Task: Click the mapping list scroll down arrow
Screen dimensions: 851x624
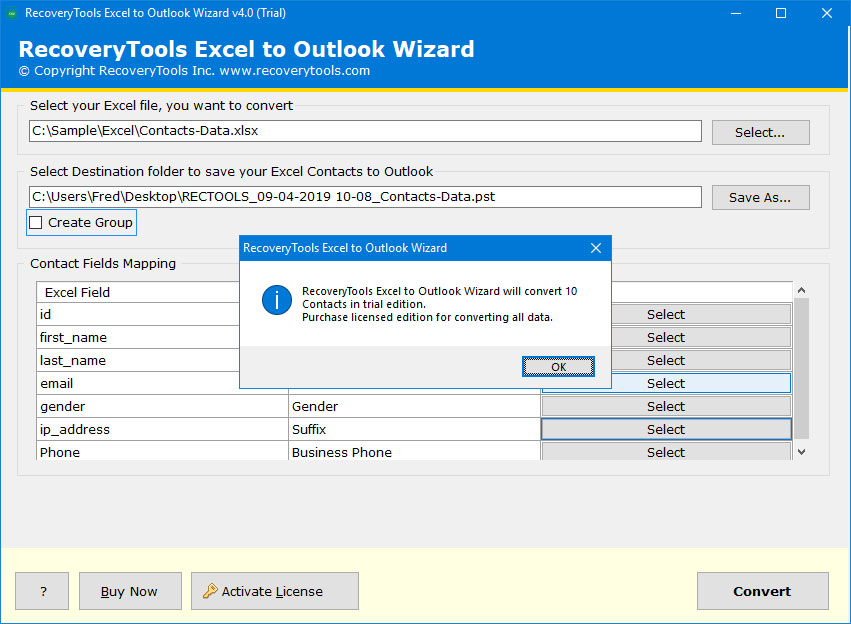Action: [801, 452]
